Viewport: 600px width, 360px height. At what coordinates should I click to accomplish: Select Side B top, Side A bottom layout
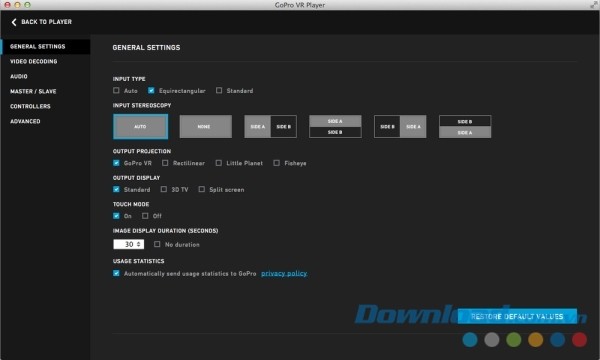[x=465, y=127]
